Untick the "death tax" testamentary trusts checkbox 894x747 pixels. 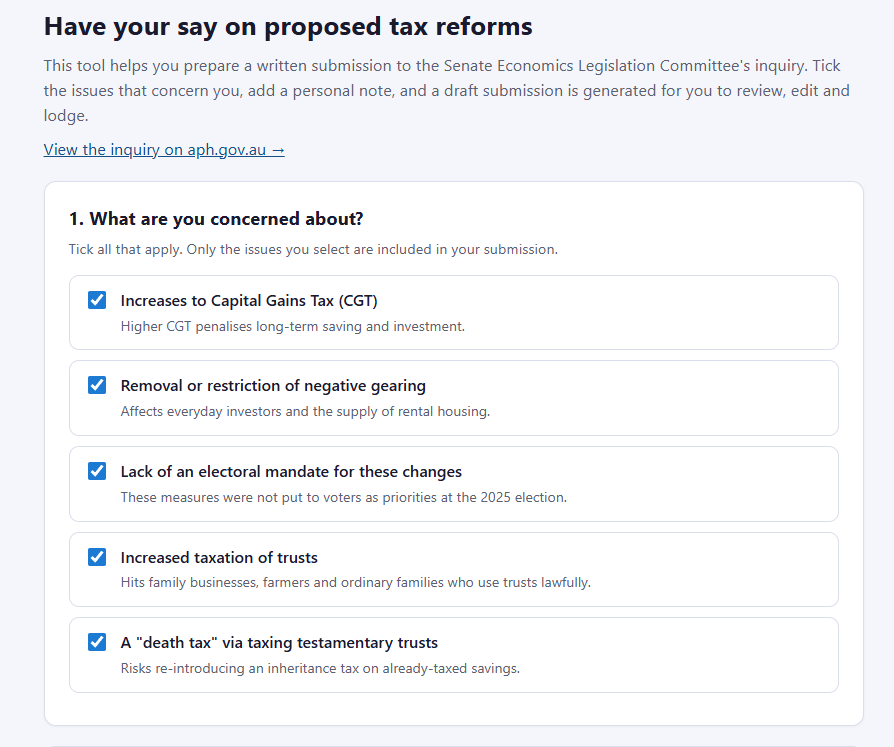pyautogui.click(x=97, y=642)
